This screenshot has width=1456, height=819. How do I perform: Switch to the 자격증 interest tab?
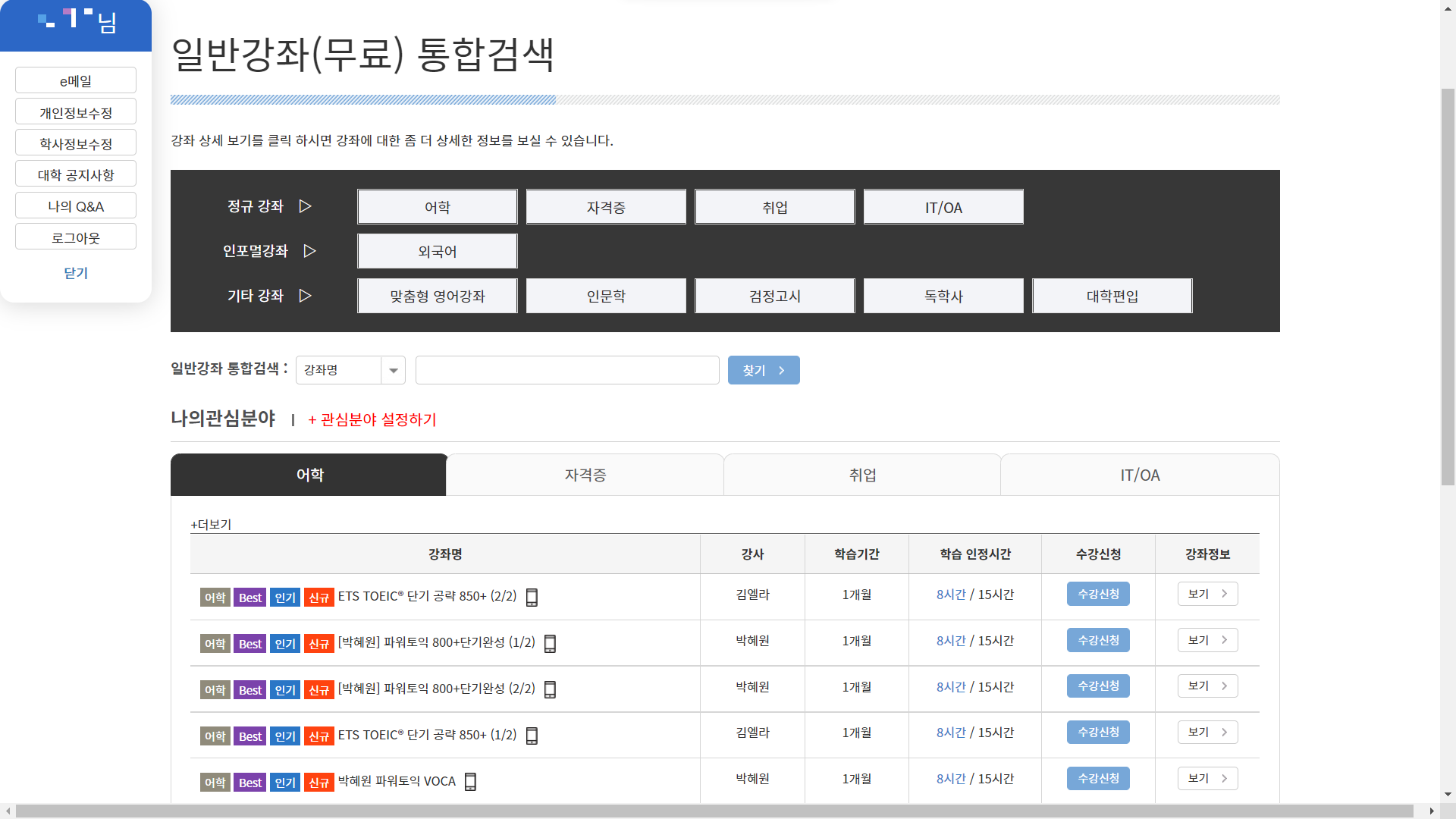585,475
